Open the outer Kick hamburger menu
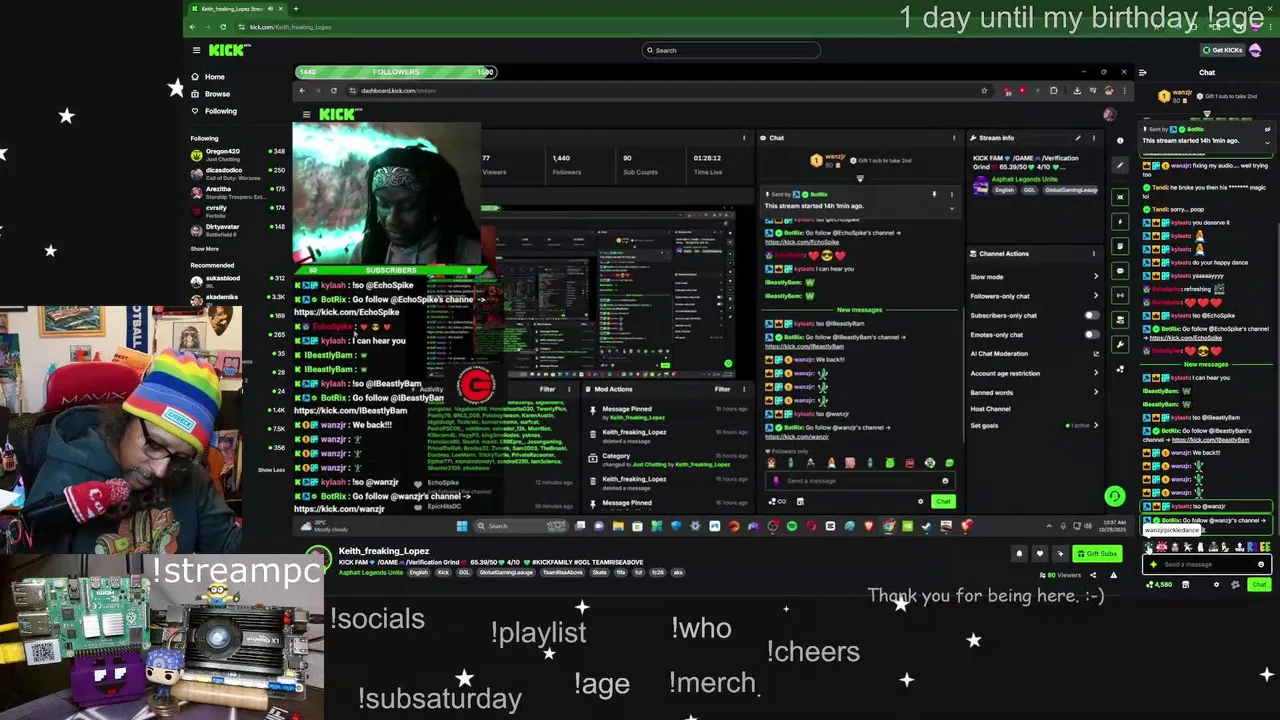 tap(196, 50)
